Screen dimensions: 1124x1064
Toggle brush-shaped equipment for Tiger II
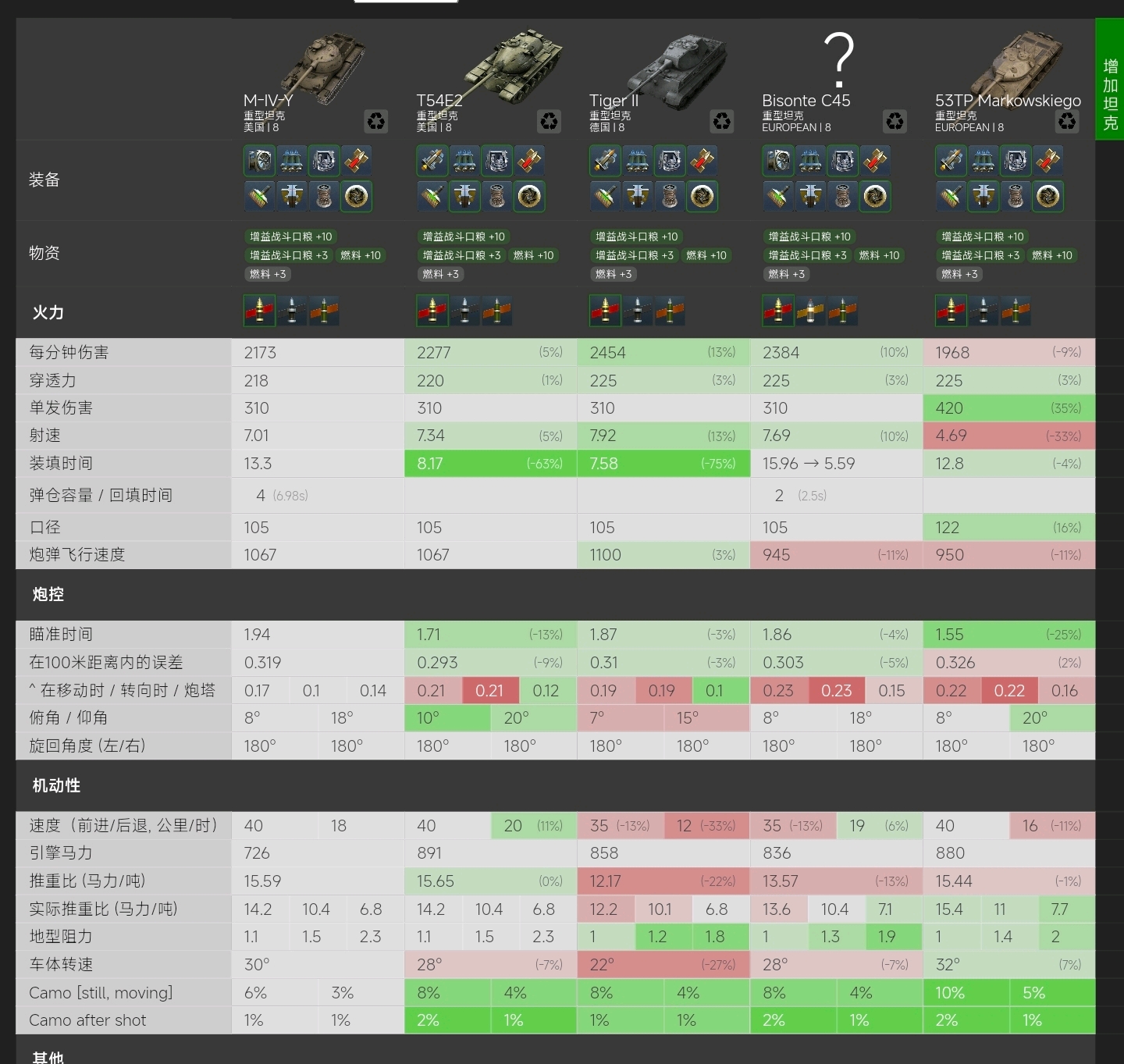[605, 196]
